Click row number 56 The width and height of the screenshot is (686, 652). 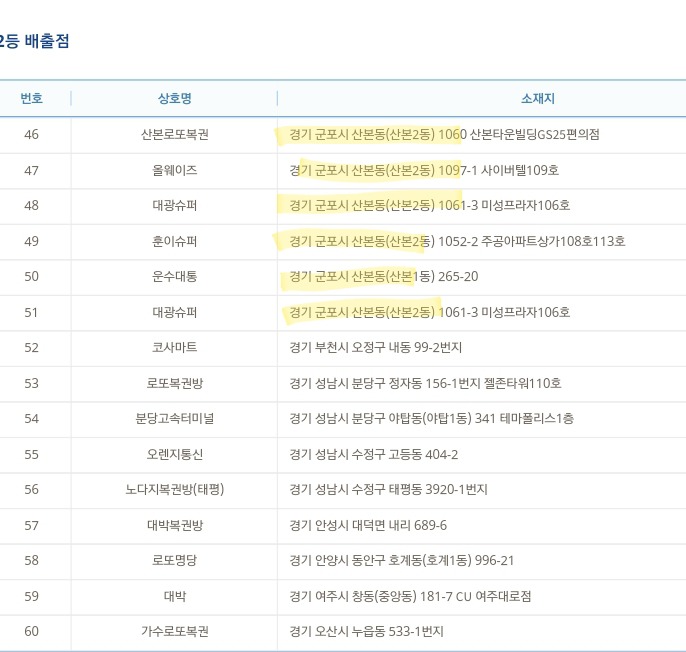32,489
